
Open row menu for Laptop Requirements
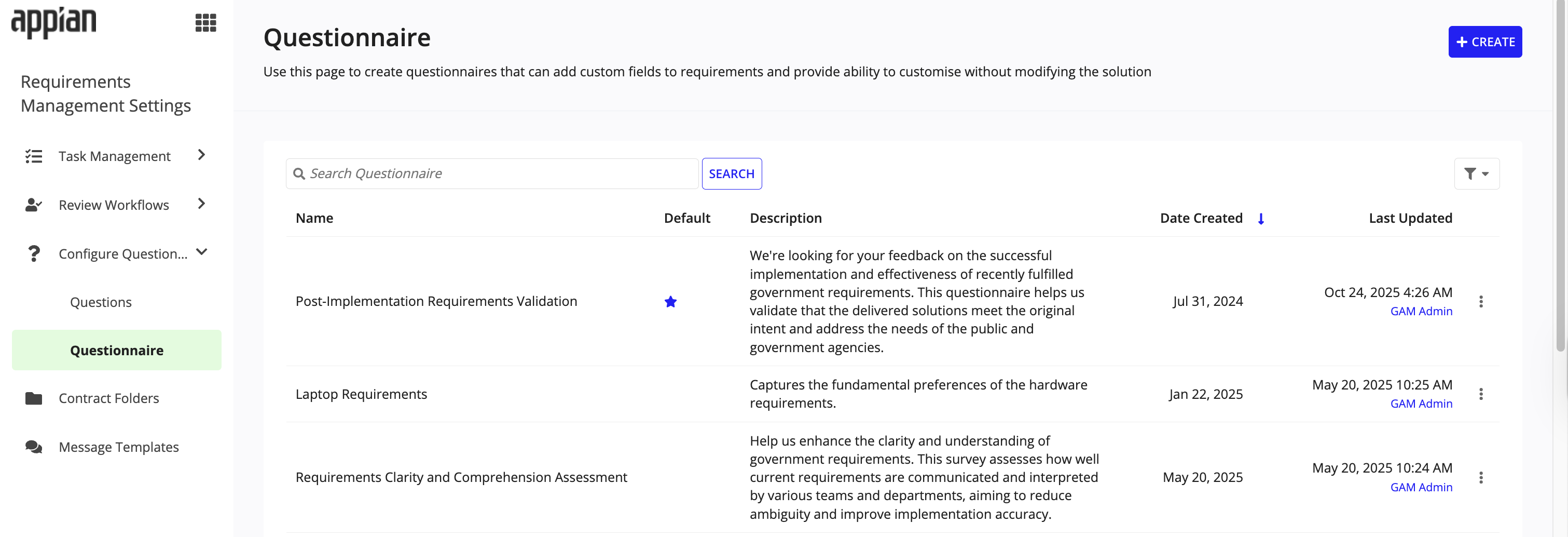tap(1481, 394)
